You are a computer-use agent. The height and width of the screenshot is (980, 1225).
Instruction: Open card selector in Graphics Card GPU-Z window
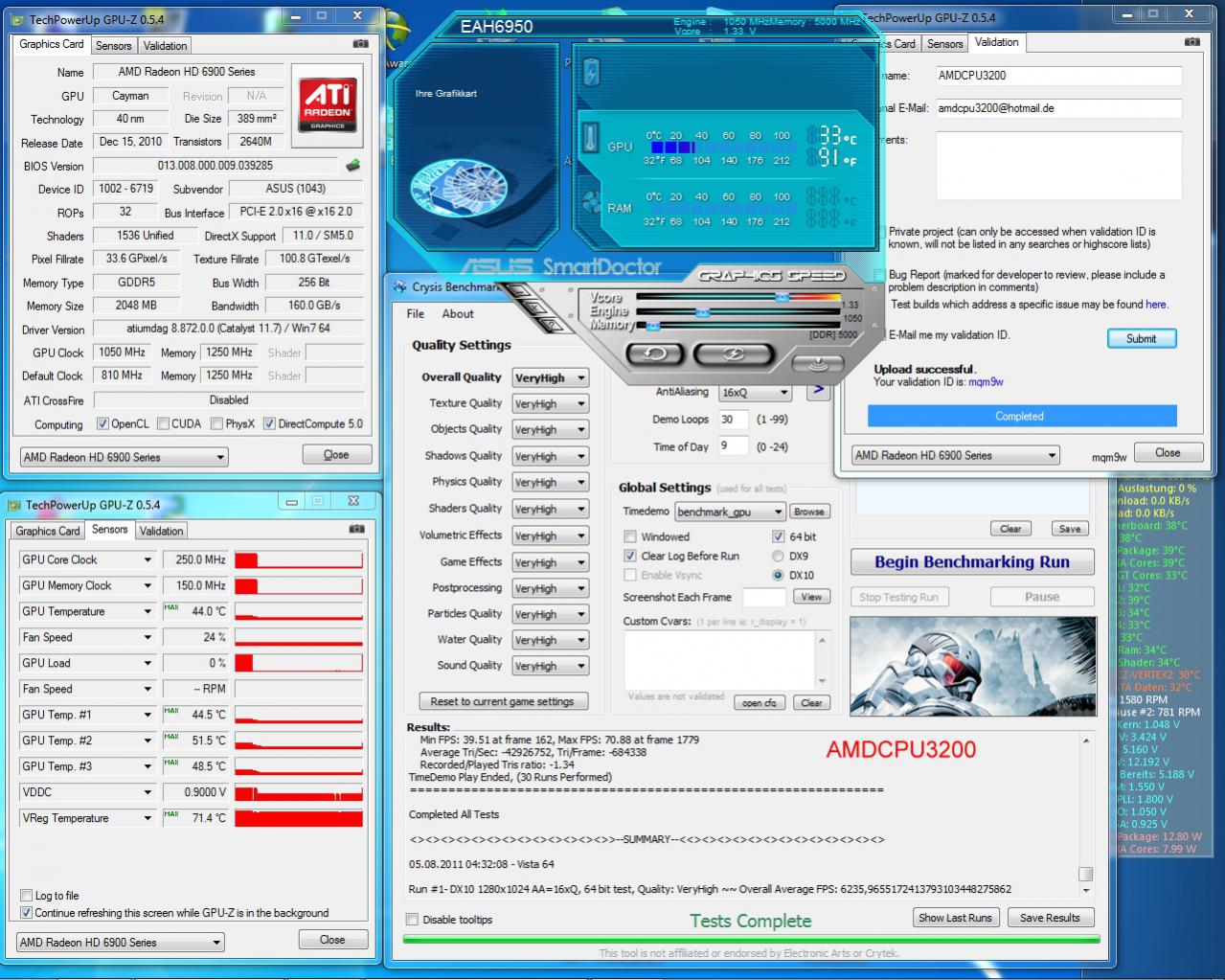[x=124, y=457]
